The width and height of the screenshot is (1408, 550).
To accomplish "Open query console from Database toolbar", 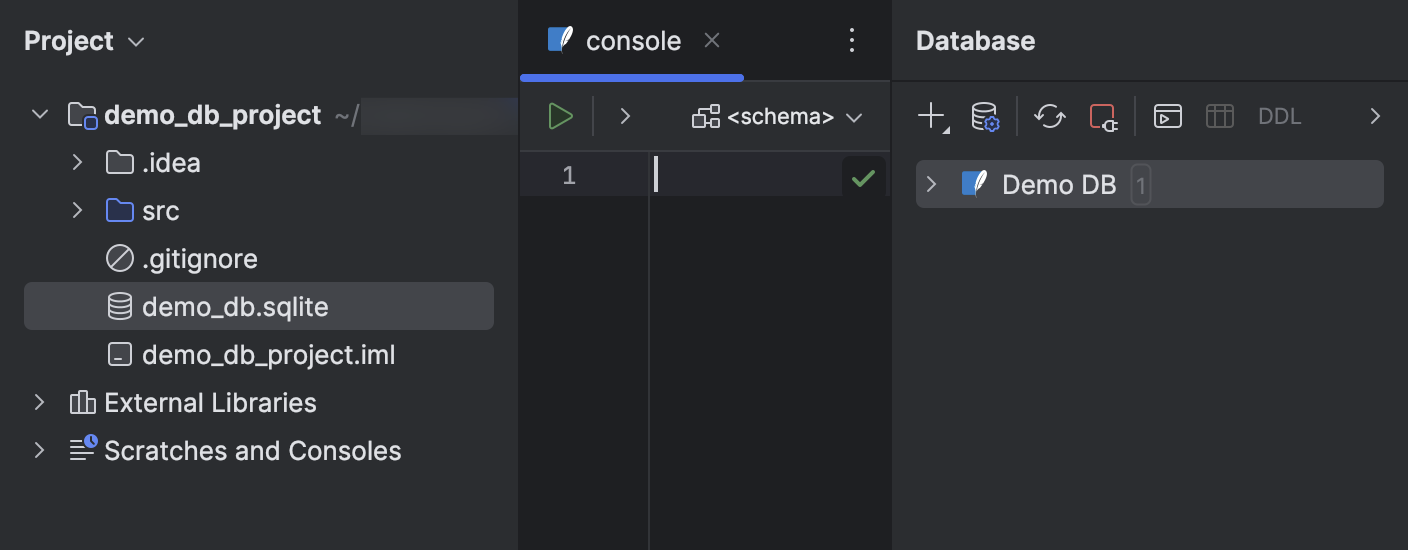I will tap(1167, 117).
